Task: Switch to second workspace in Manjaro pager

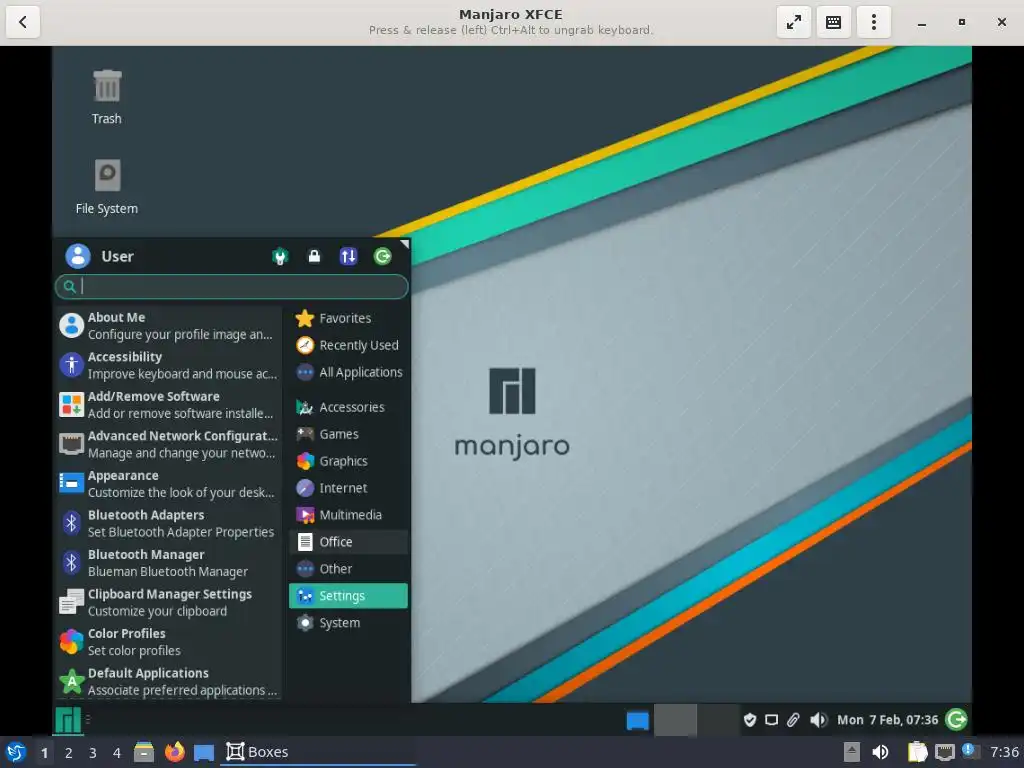Action: (718, 720)
